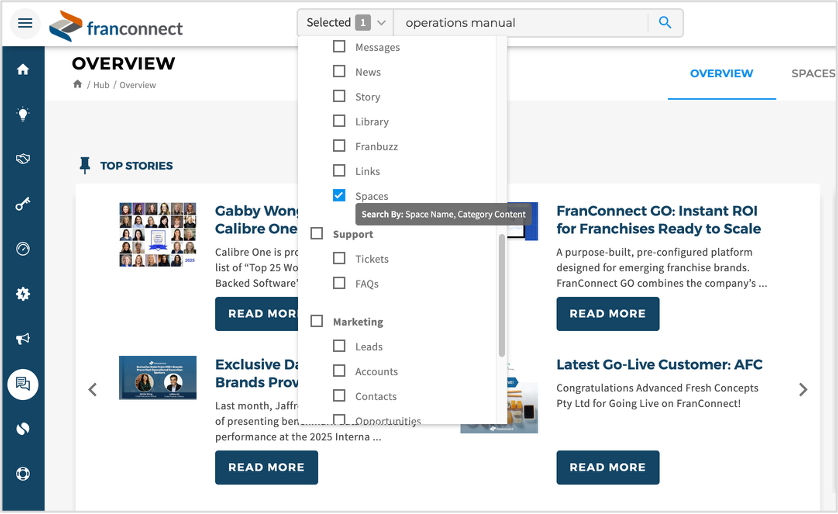Switch to the Overview tab
Image resolution: width=838 pixels, height=514 pixels.
click(x=721, y=73)
